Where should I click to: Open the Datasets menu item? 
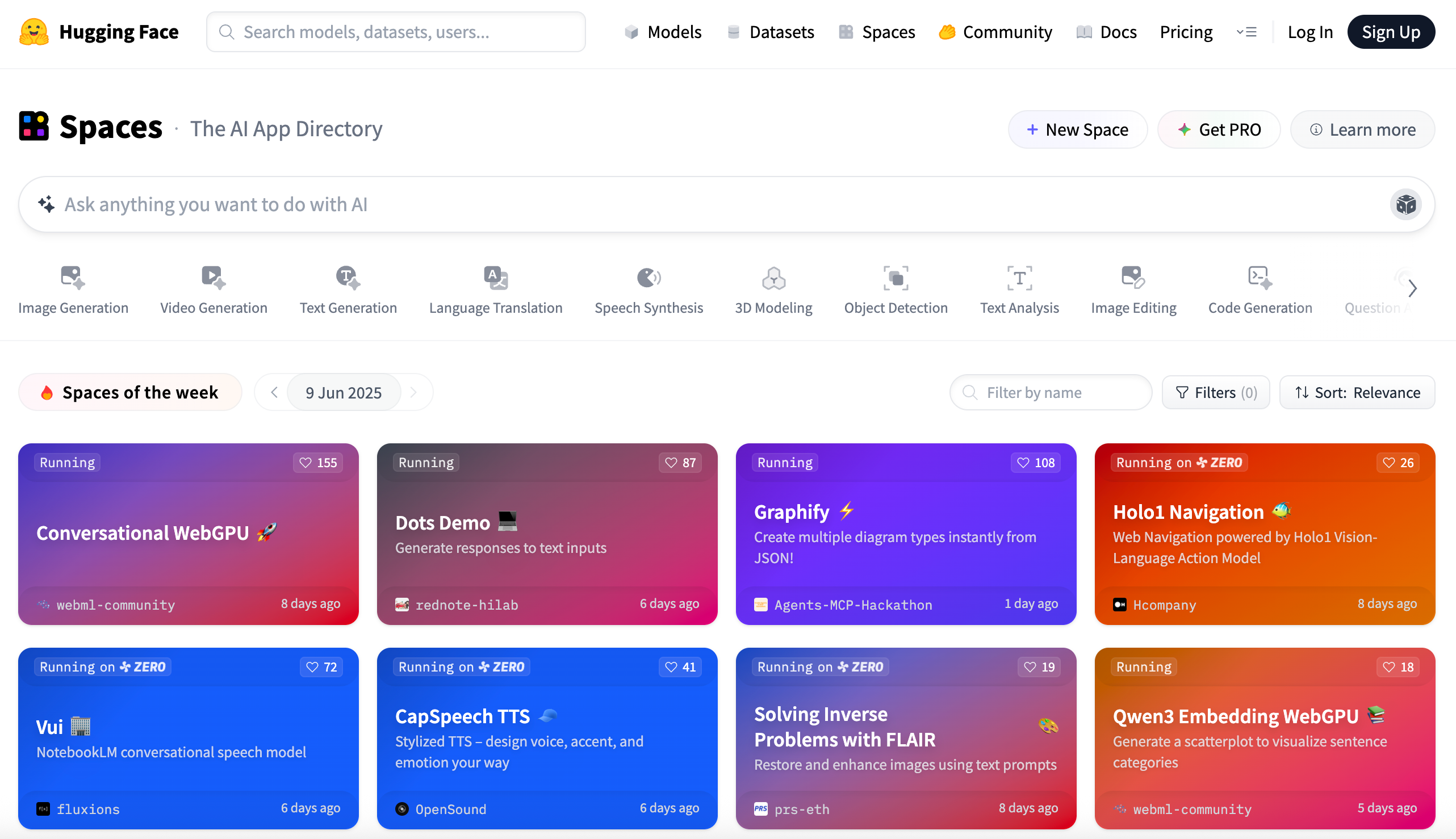(x=770, y=32)
